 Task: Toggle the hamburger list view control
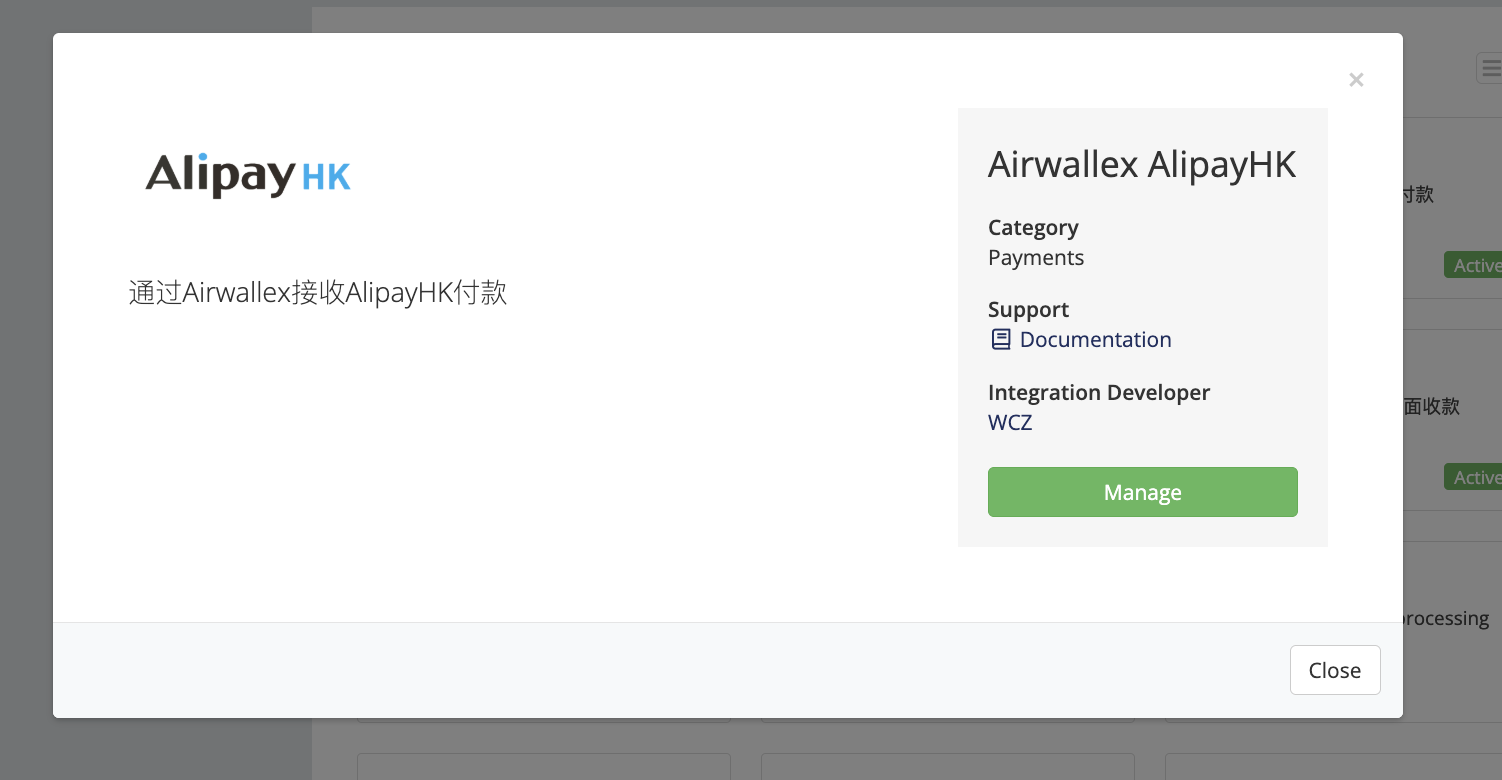(1491, 68)
